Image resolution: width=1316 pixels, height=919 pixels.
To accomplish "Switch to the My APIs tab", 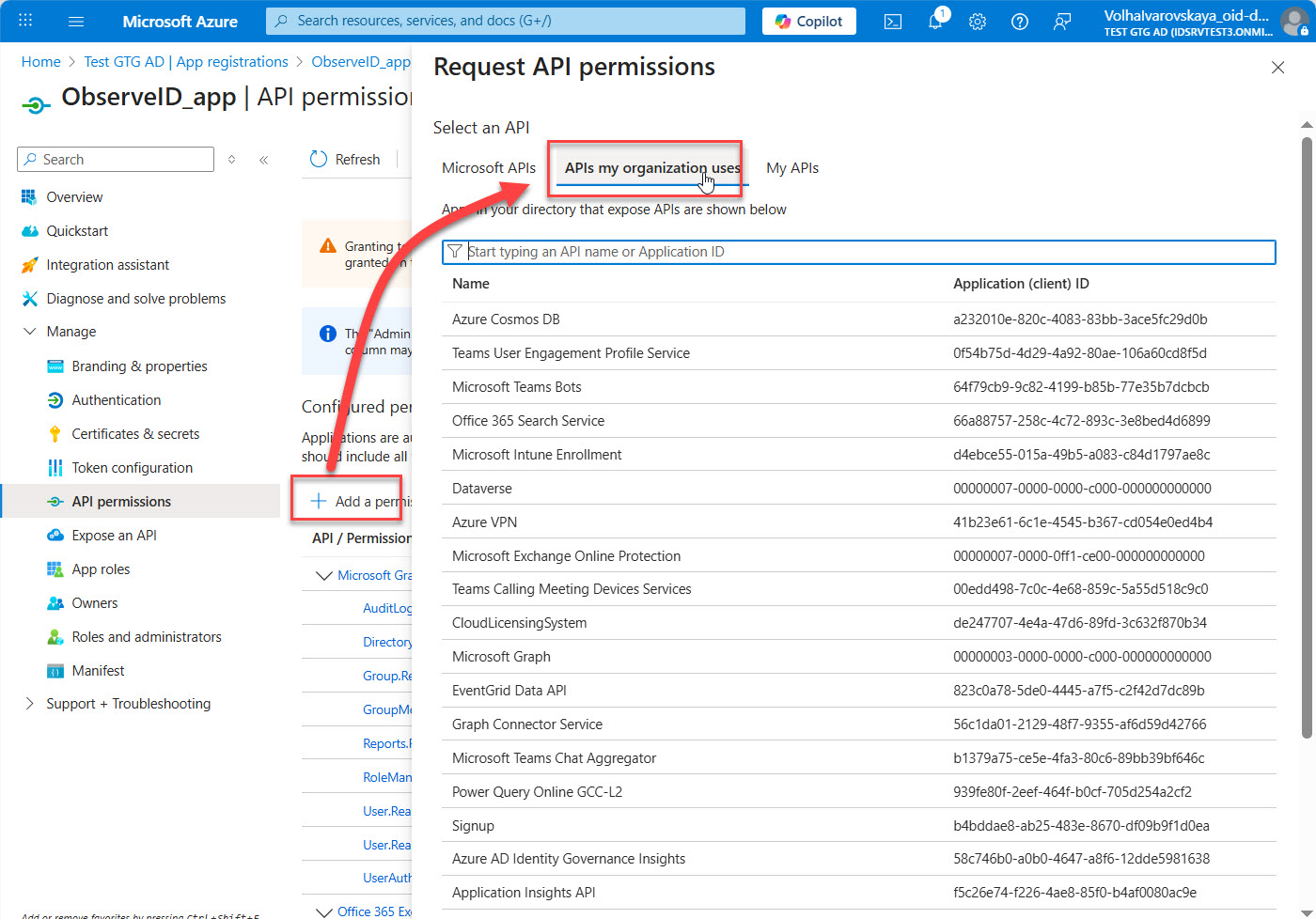I will [x=791, y=168].
